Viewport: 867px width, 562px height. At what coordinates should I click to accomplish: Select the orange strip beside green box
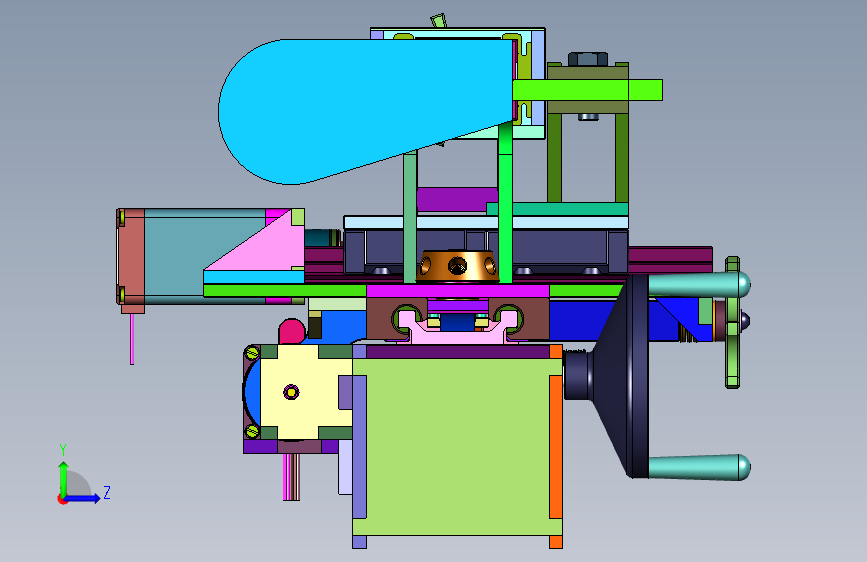pos(556,447)
